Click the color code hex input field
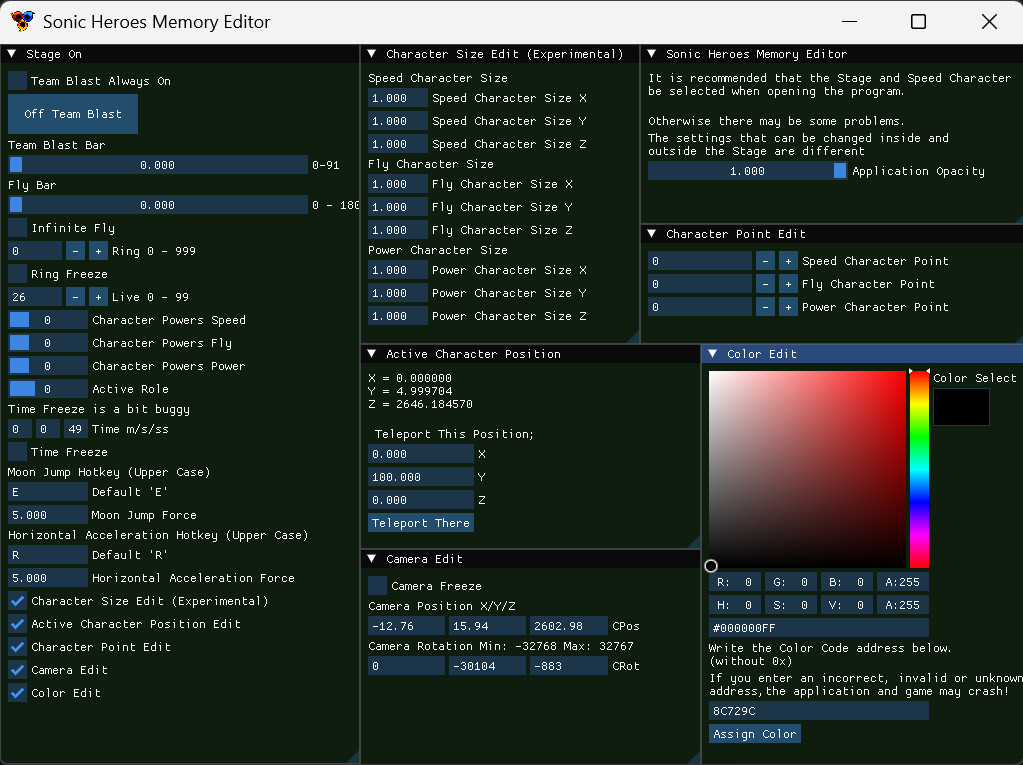This screenshot has width=1023, height=765. point(818,627)
